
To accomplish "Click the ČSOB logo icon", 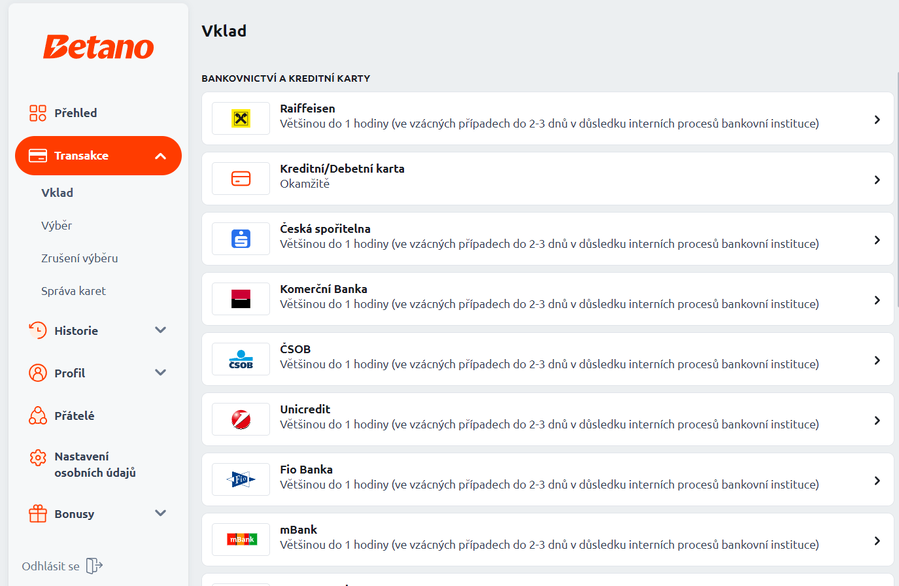I will (241, 359).
